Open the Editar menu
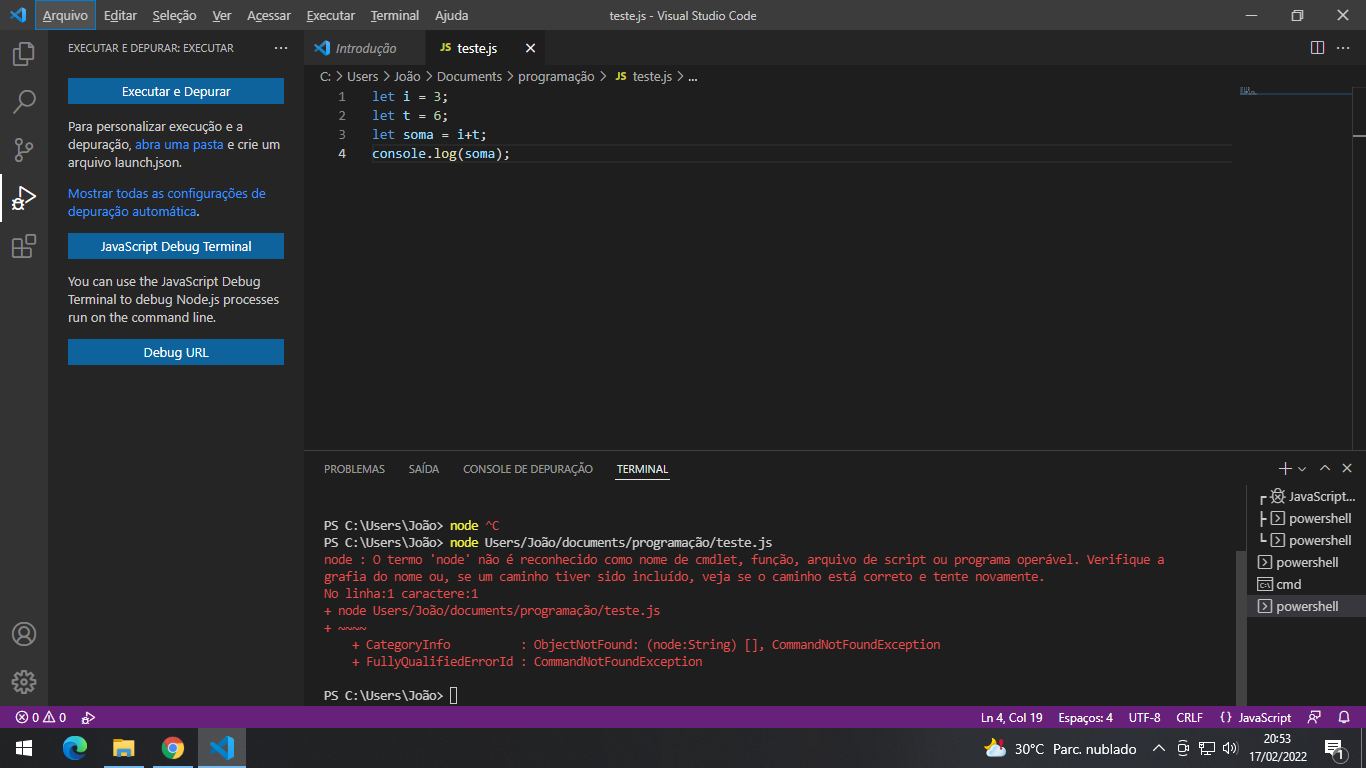The width and height of the screenshot is (1366, 768). click(120, 15)
